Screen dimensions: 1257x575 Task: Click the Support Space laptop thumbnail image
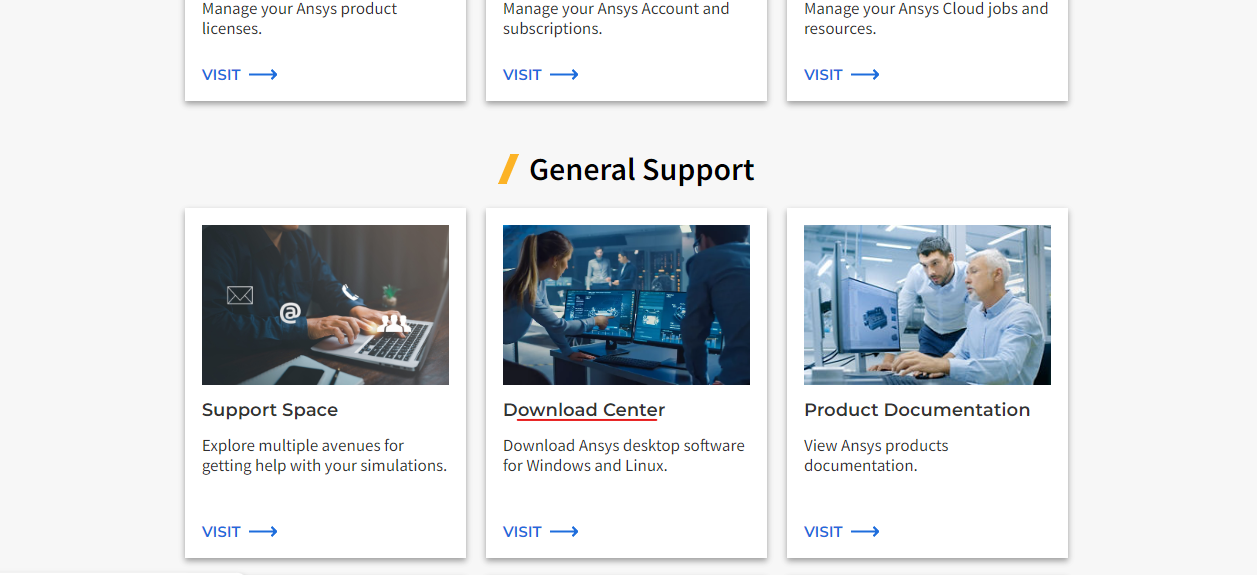[x=325, y=305]
